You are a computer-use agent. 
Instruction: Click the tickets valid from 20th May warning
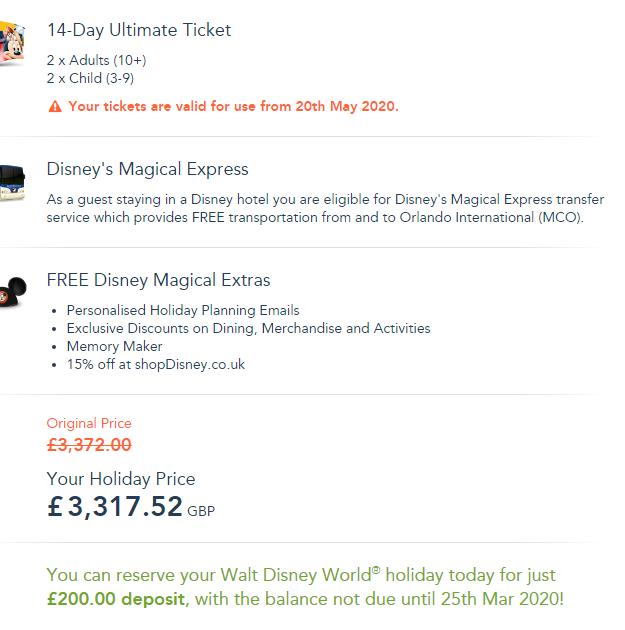coord(233,106)
